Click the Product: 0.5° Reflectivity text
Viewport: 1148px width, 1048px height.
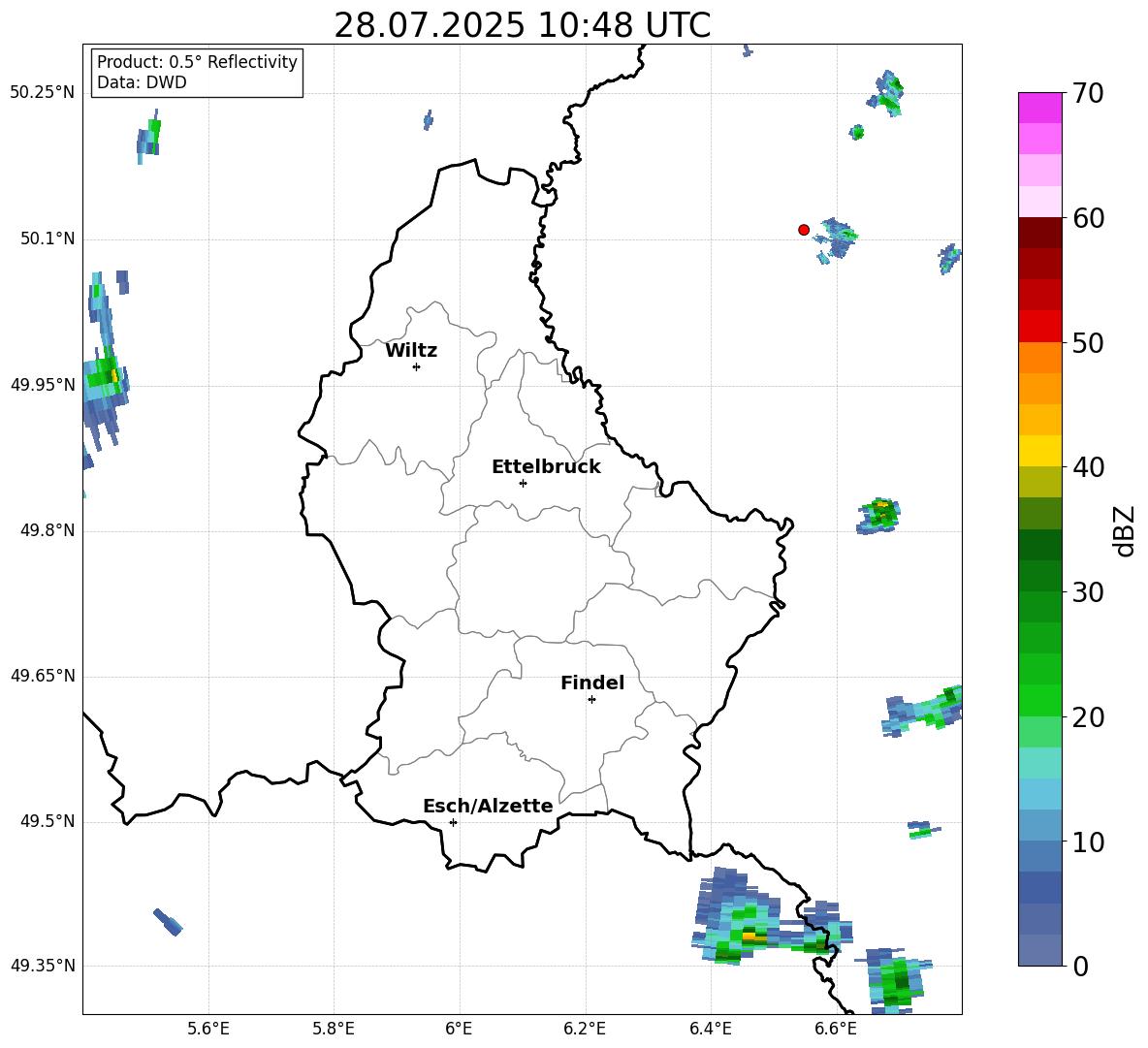point(197,62)
